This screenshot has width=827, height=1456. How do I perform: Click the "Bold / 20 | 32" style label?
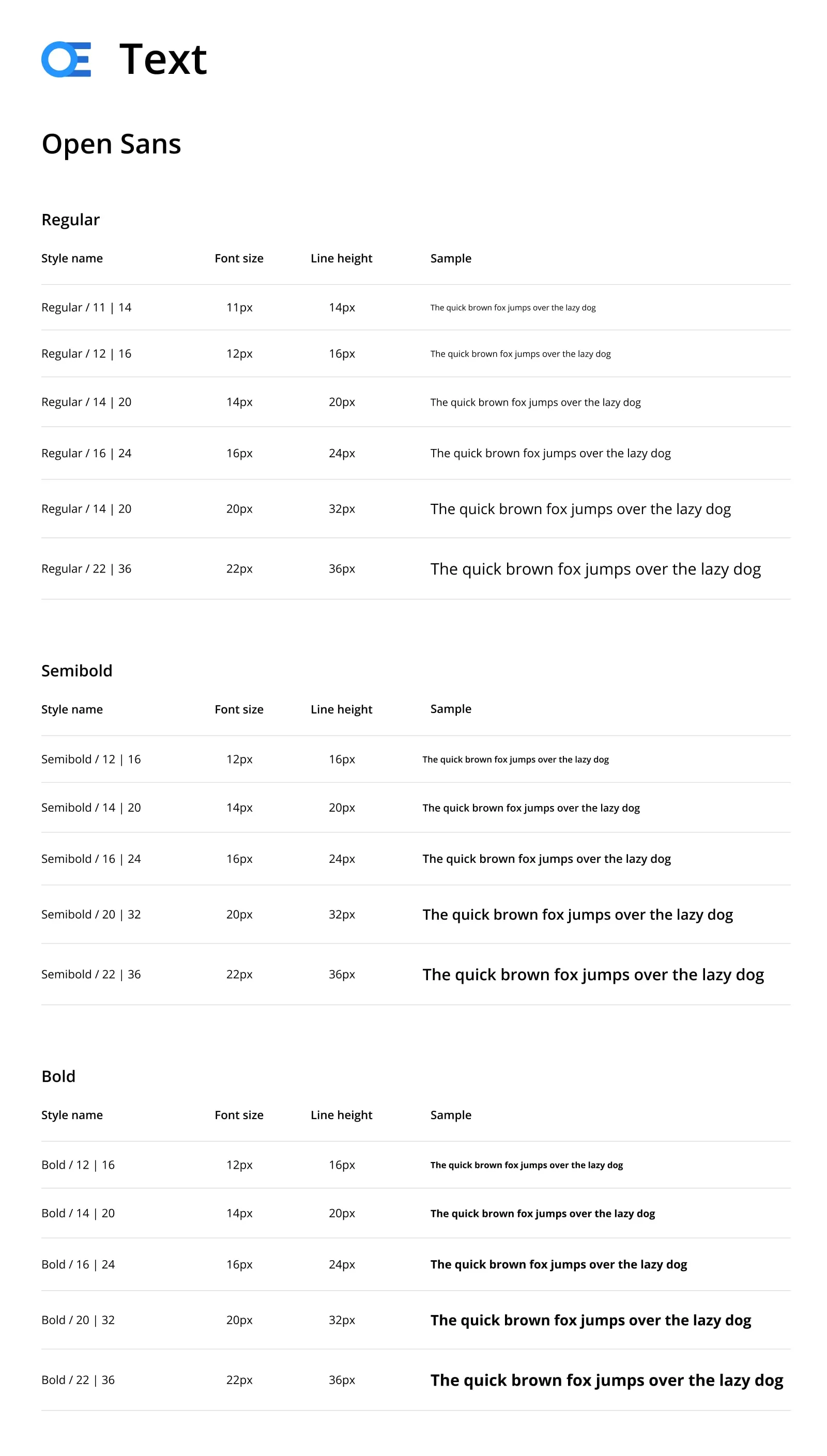[x=78, y=1319]
